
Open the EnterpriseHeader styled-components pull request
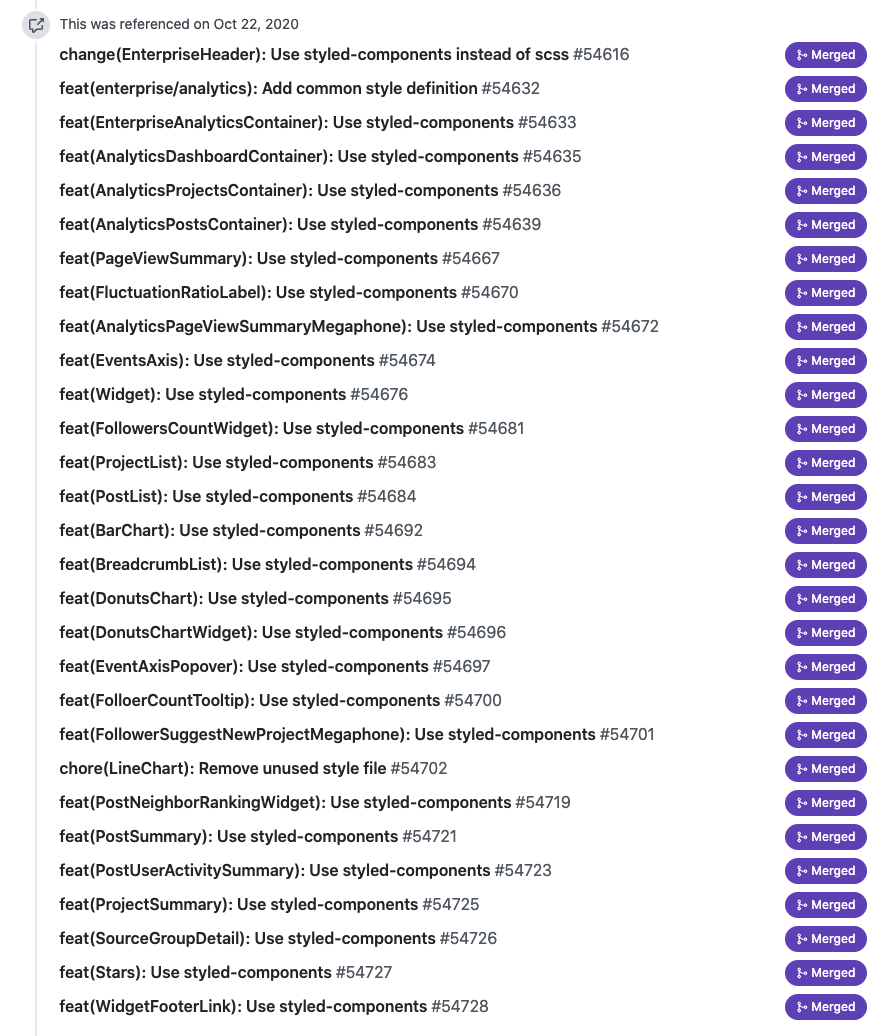(x=314, y=55)
